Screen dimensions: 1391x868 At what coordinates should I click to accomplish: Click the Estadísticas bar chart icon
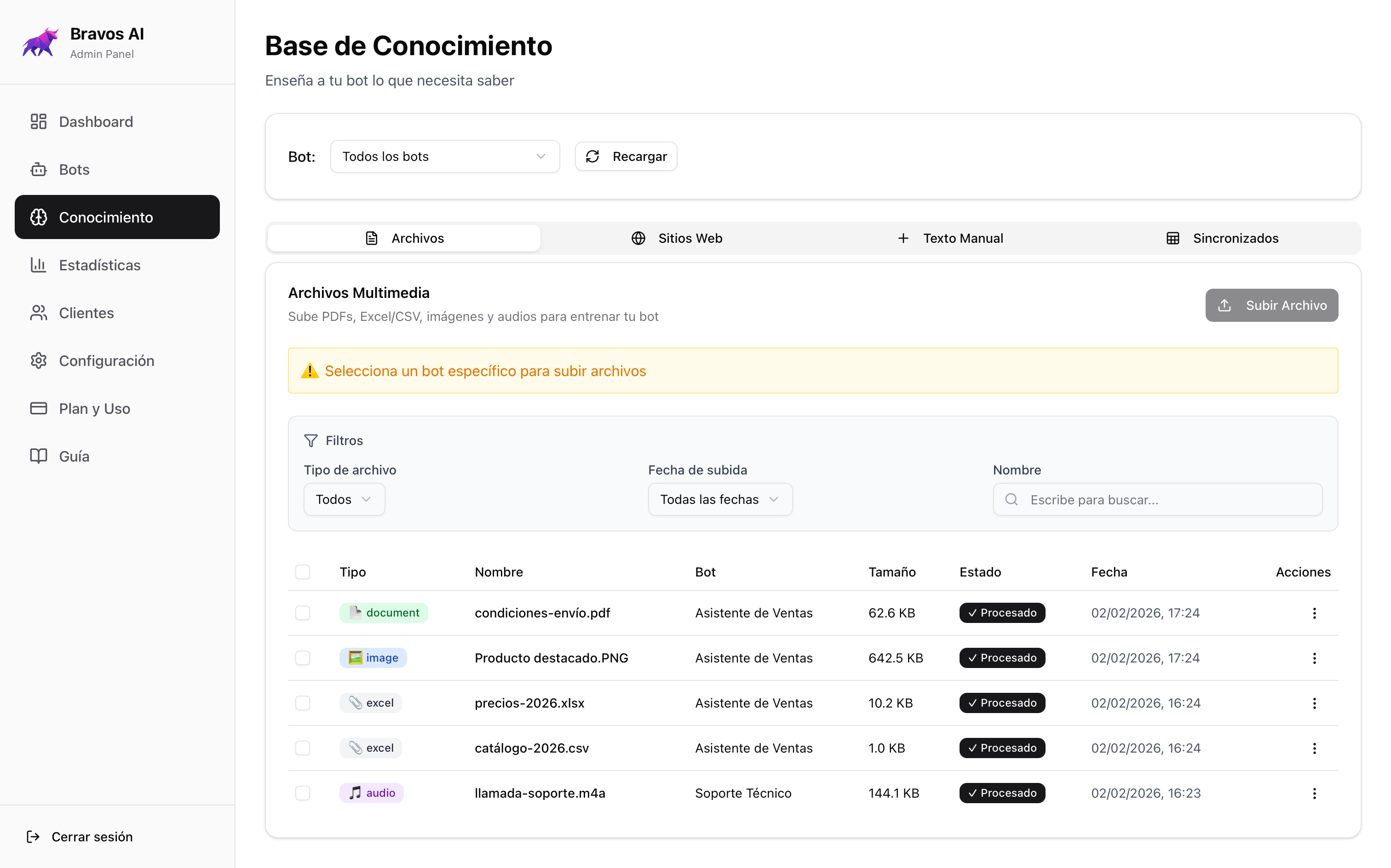point(39,265)
